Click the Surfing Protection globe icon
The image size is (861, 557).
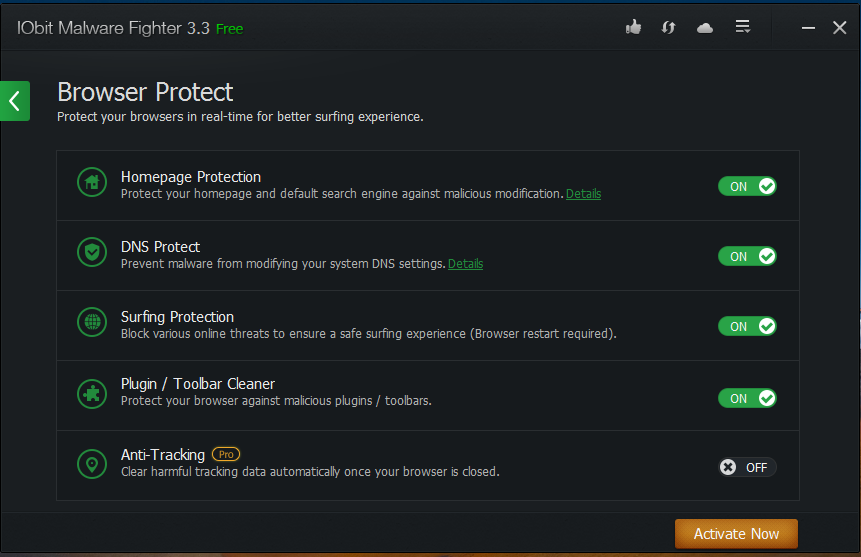92,322
